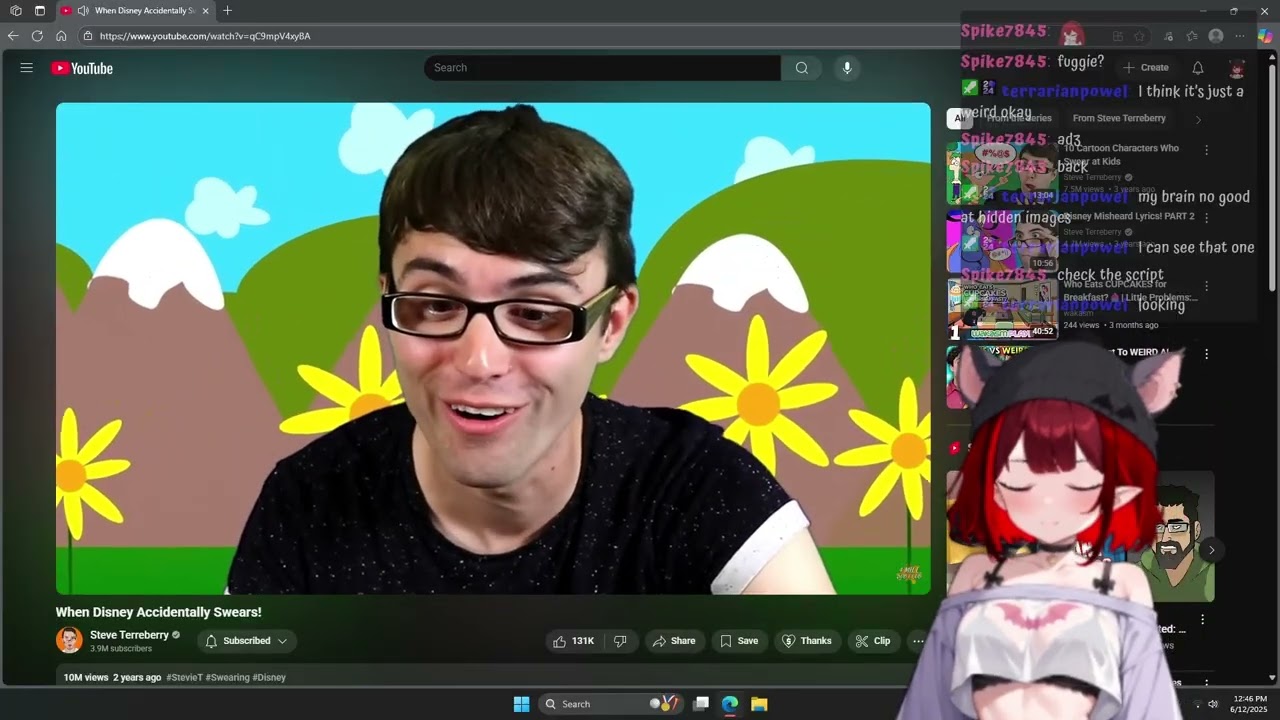Select the All filter chip

pyautogui.click(x=959, y=118)
